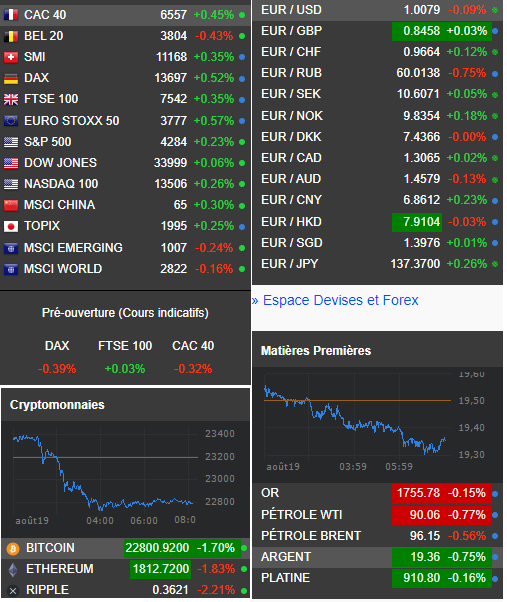Click the German flag icon beside DAX
Screen dimensions: 507x602
click(11, 78)
